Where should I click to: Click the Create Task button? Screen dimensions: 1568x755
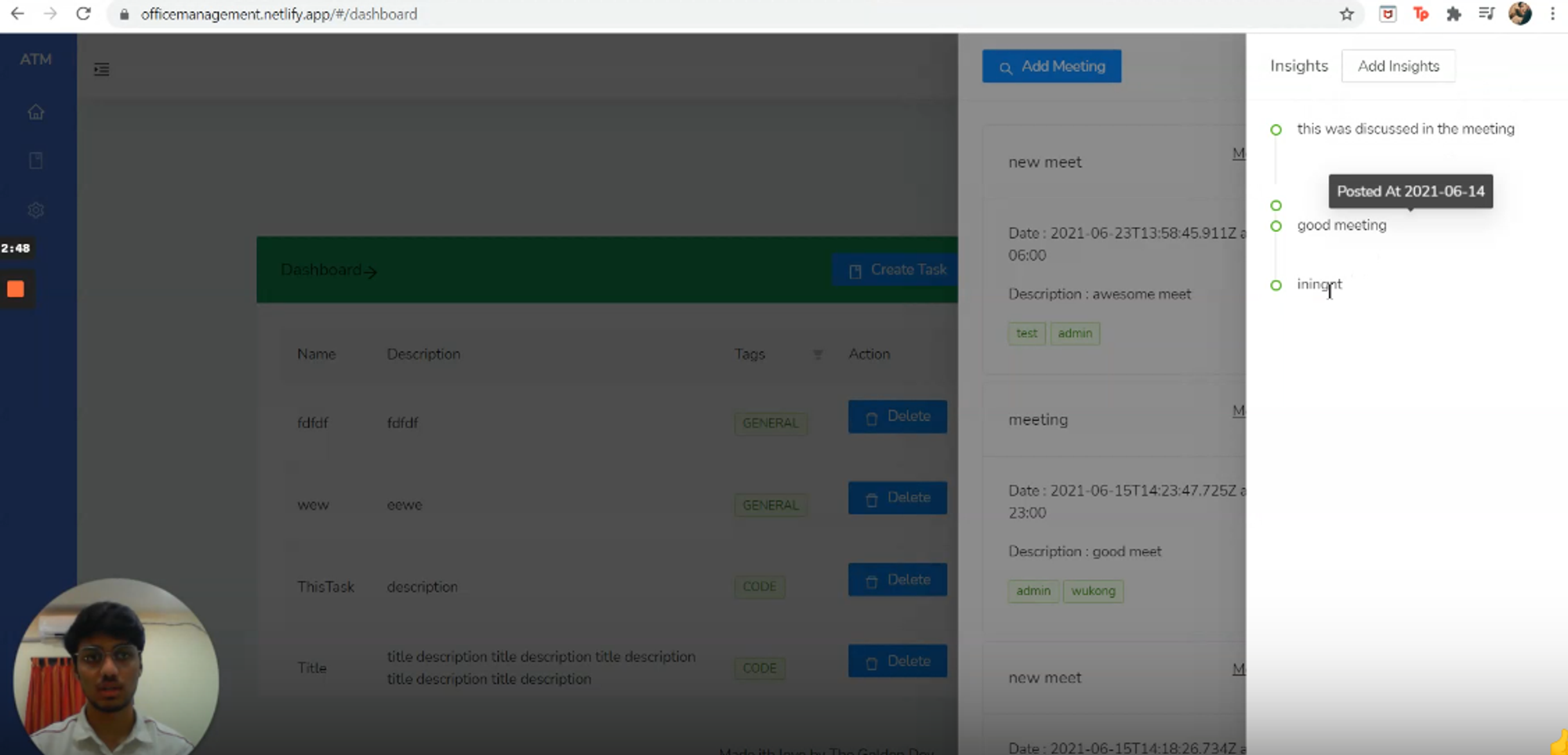[x=897, y=270]
